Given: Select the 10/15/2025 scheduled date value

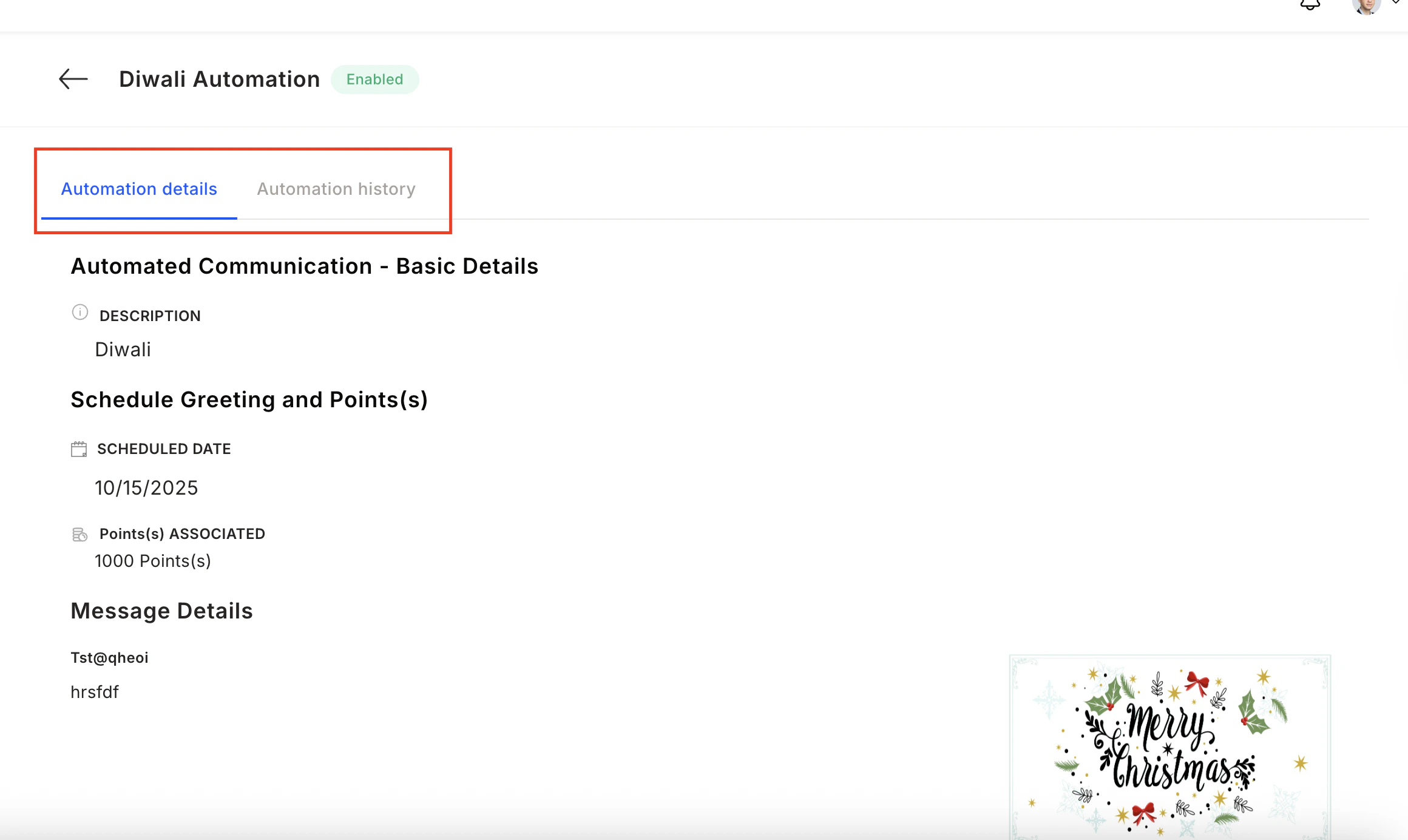Looking at the screenshot, I should (x=147, y=488).
